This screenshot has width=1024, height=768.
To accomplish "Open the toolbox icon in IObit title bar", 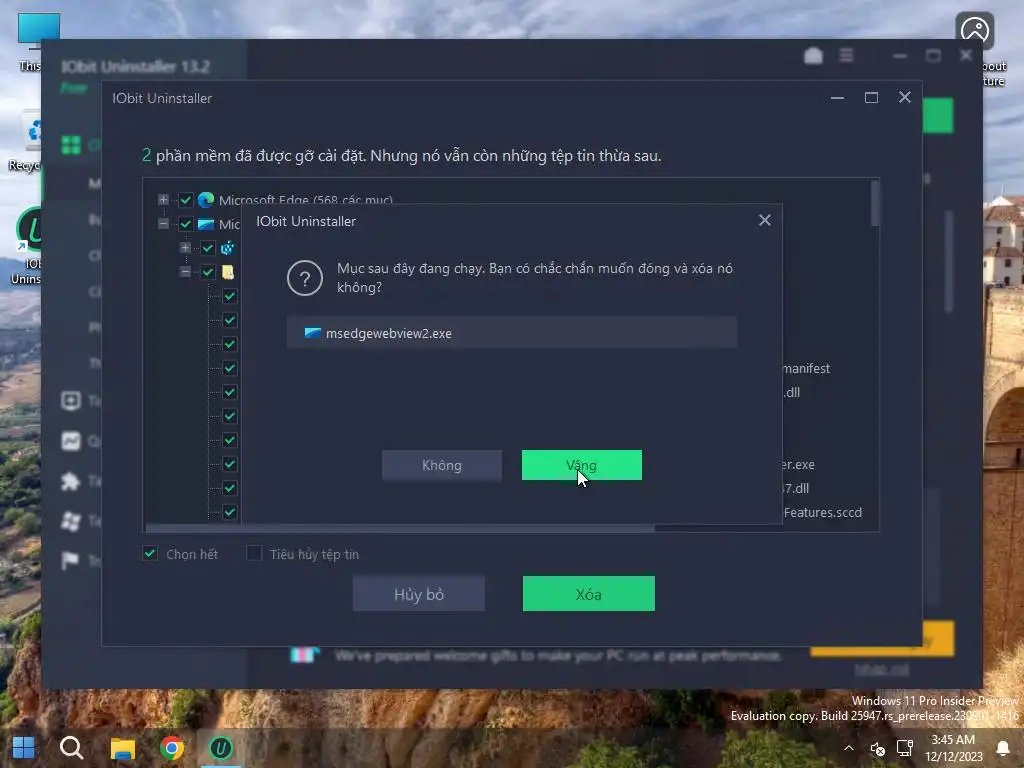I will tap(813, 56).
